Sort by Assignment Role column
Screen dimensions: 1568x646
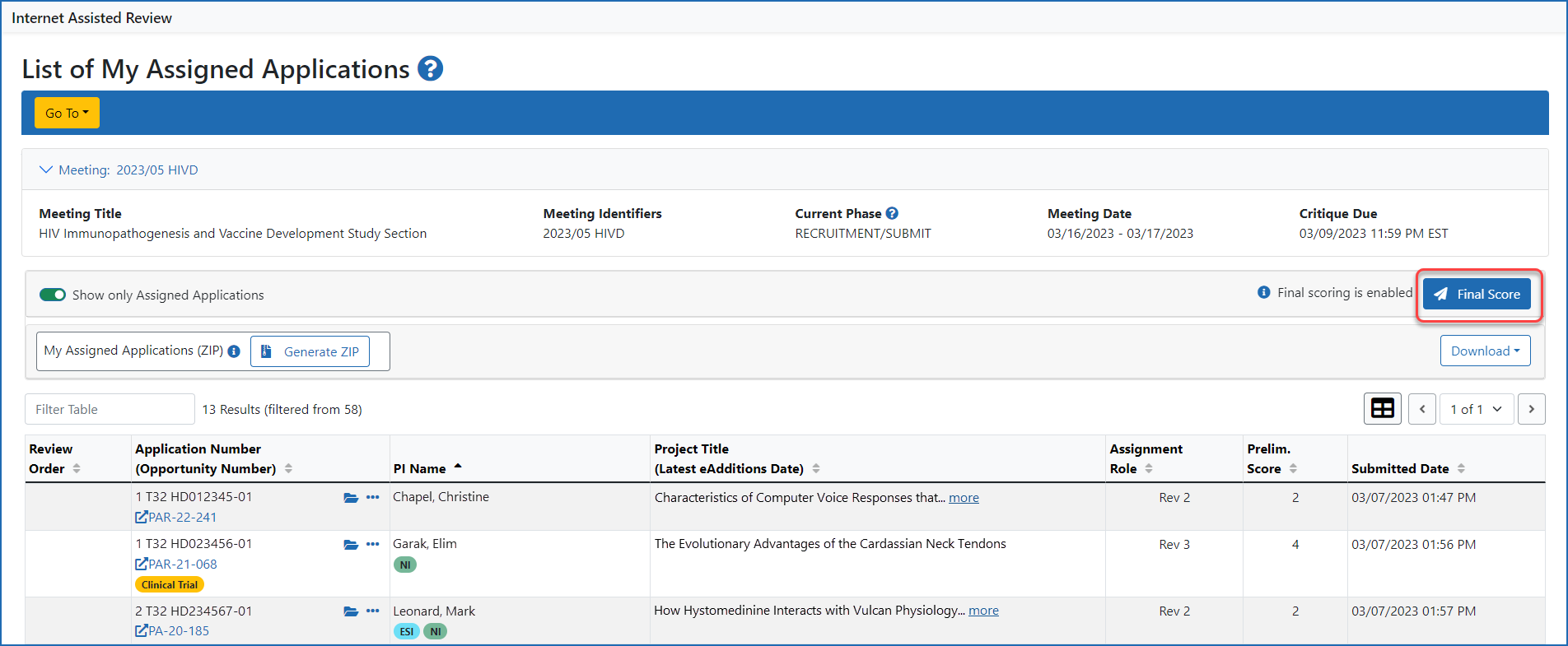(x=1149, y=468)
